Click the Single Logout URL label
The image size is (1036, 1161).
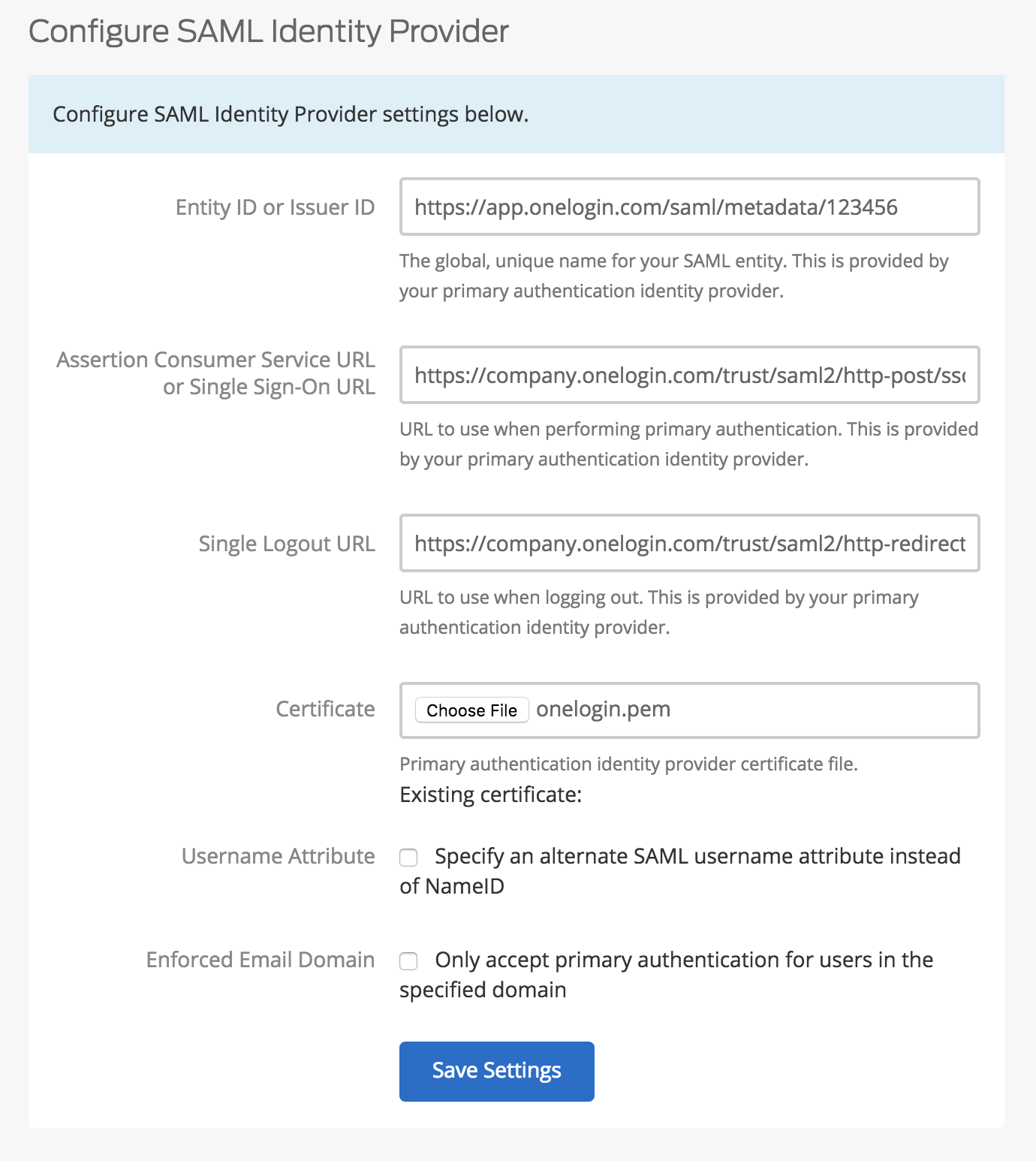coord(287,544)
